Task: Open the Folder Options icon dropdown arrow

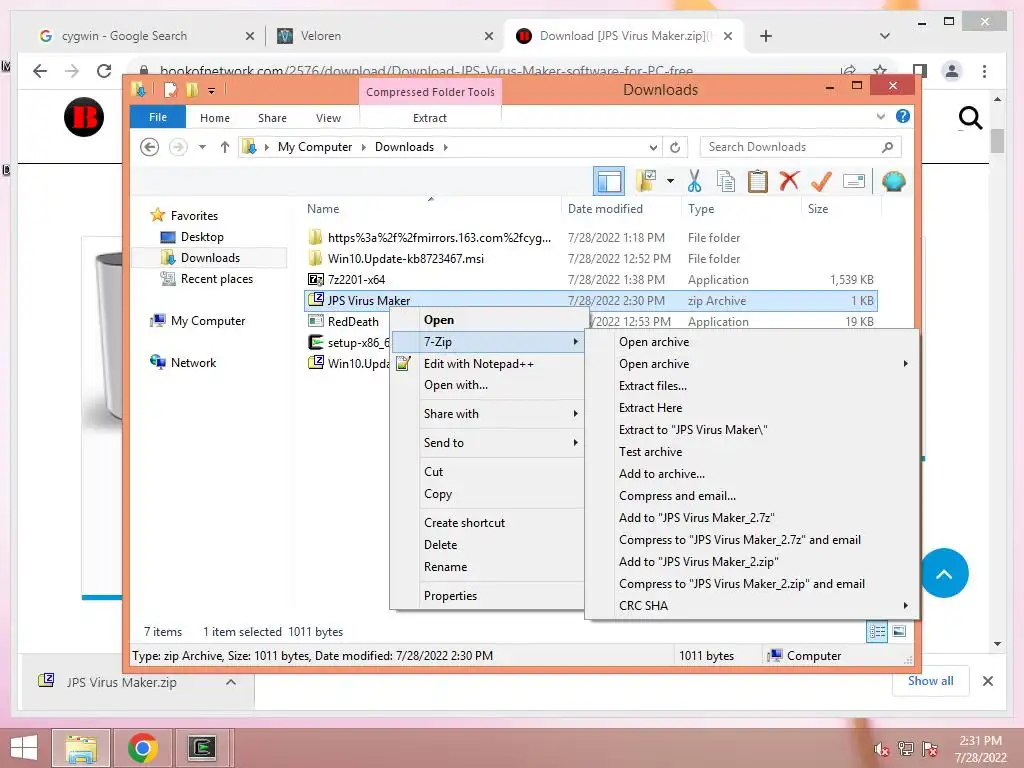Action: tap(670, 181)
